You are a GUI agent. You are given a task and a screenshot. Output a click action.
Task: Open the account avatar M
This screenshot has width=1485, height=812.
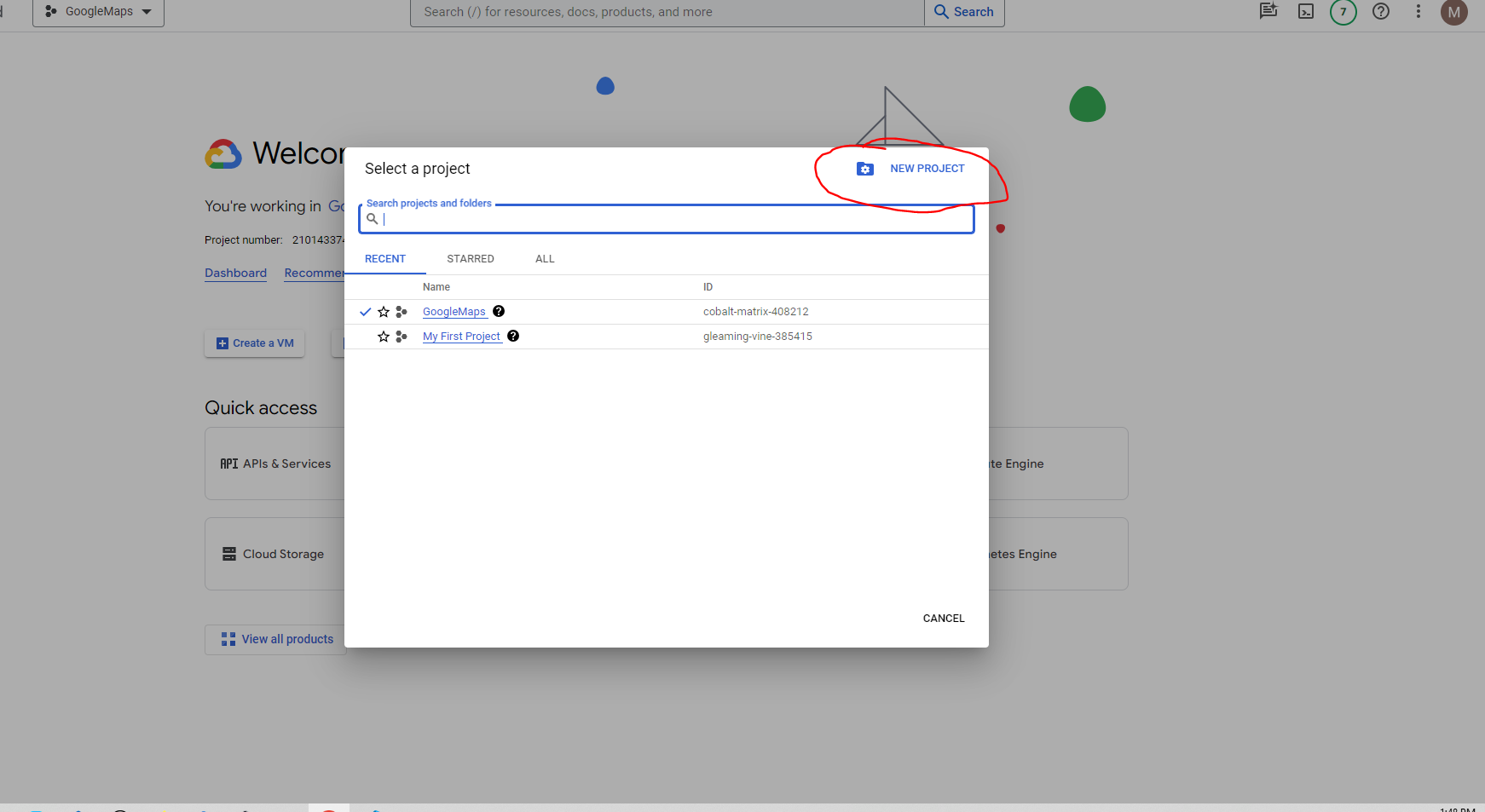click(1454, 12)
